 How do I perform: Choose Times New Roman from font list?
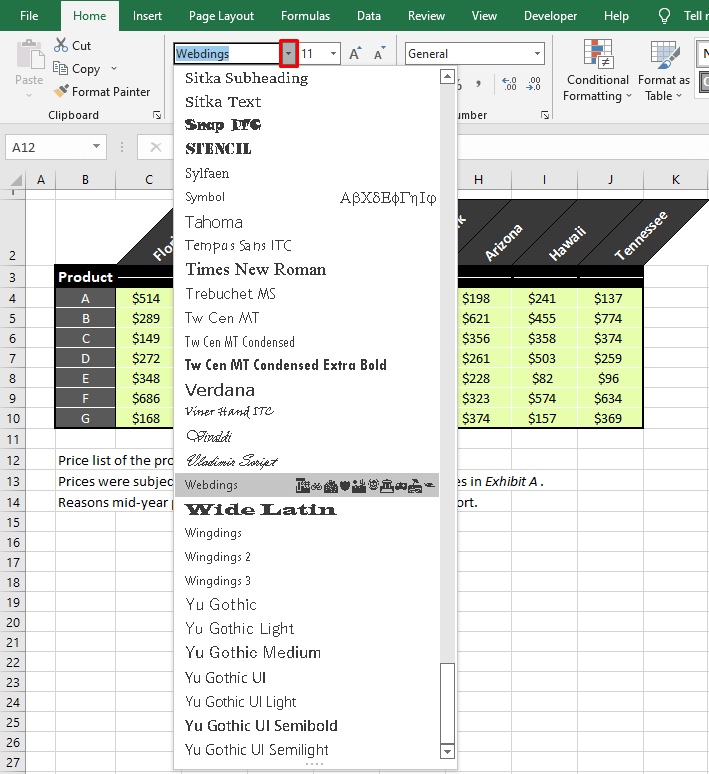click(x=307, y=270)
